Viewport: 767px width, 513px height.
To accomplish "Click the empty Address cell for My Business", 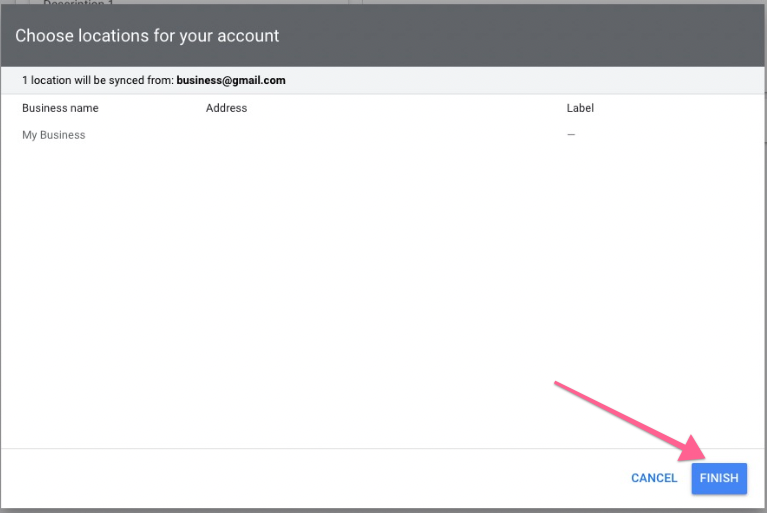I will [x=380, y=135].
